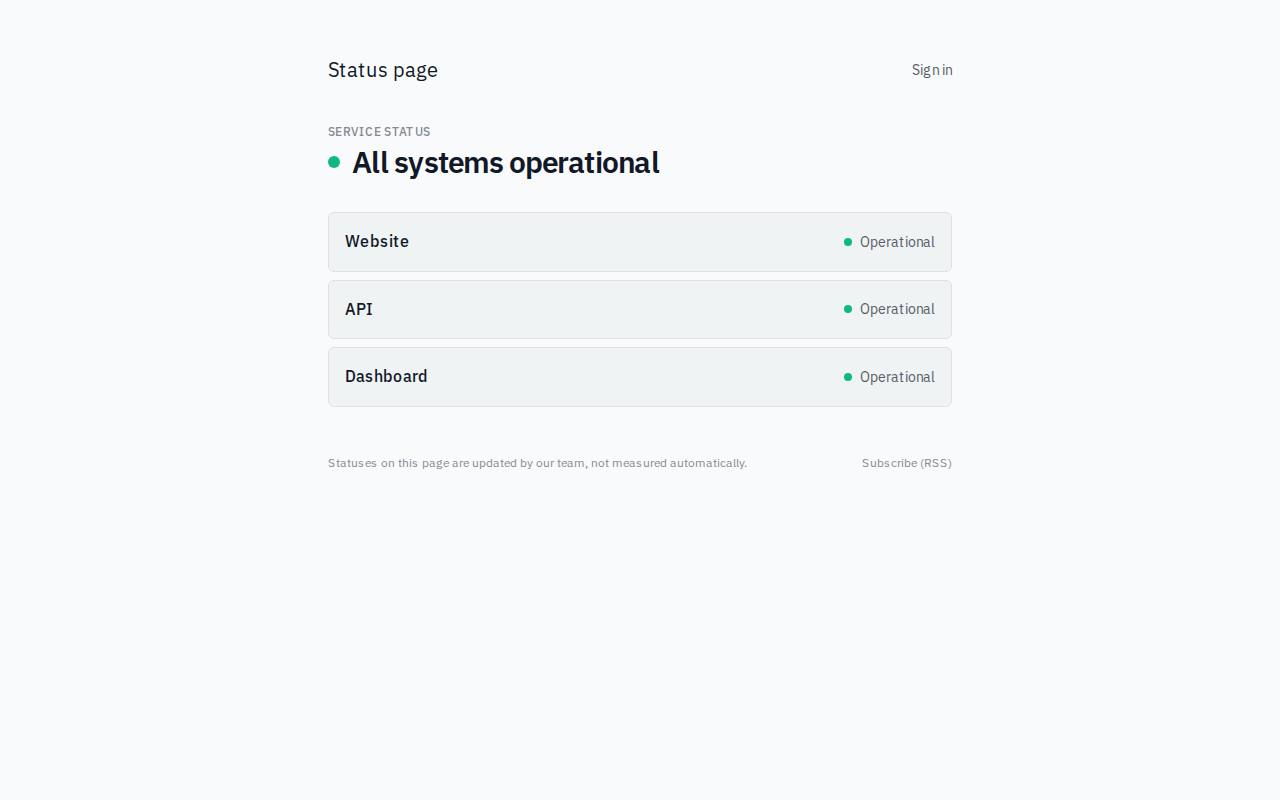Click the green dot beside Website's status

[848, 242]
